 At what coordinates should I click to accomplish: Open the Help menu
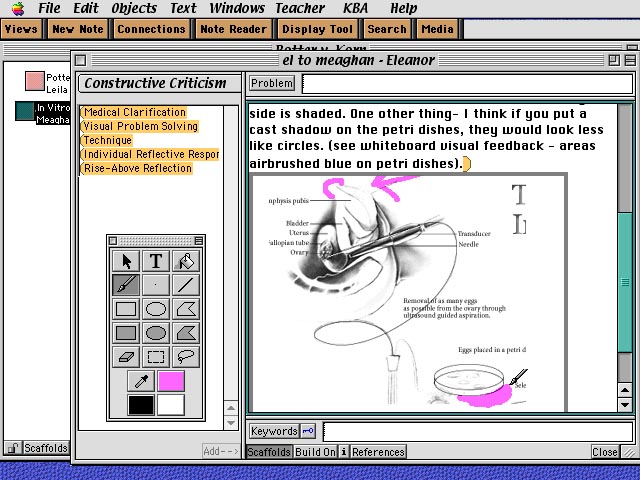point(403,8)
